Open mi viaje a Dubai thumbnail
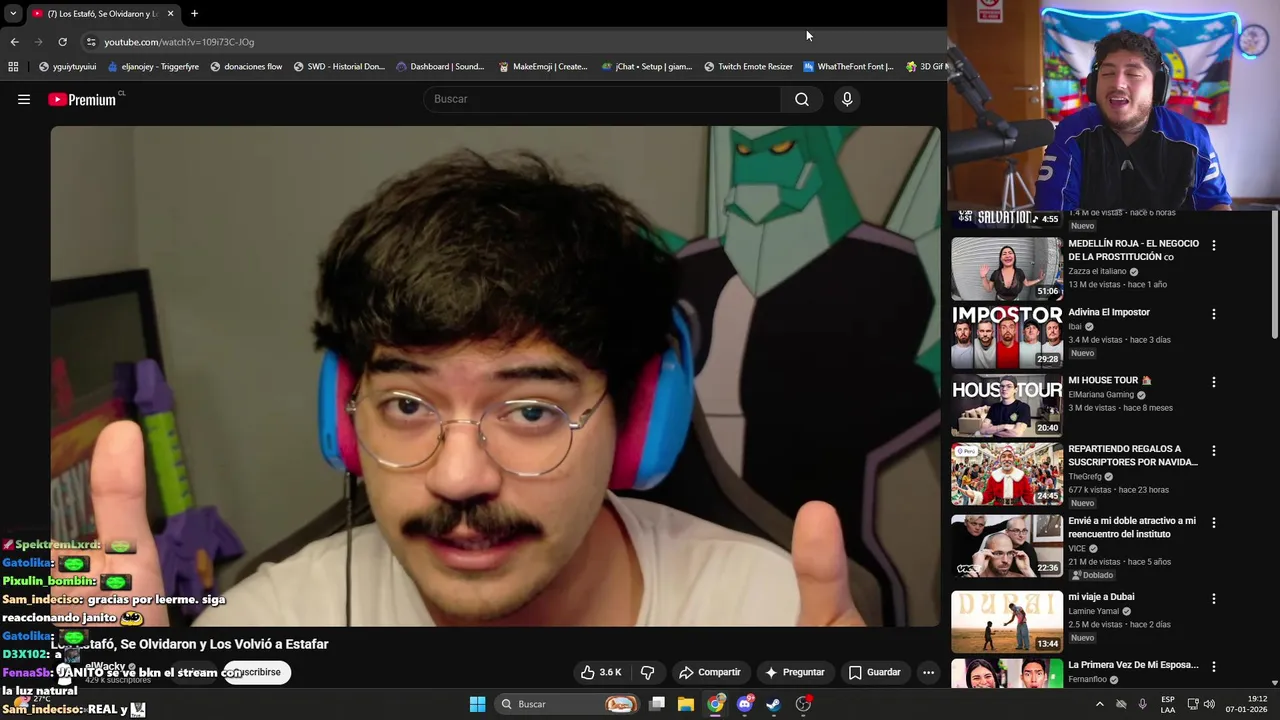1280x720 pixels. (x=1006, y=622)
